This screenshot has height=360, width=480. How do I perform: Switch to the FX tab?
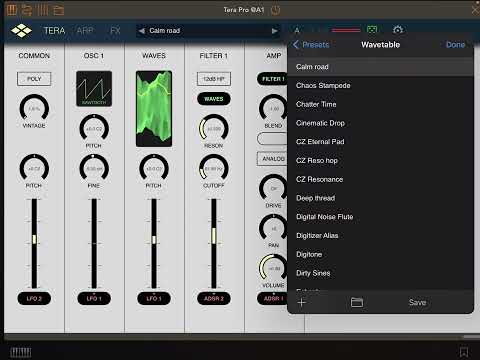tap(115, 31)
